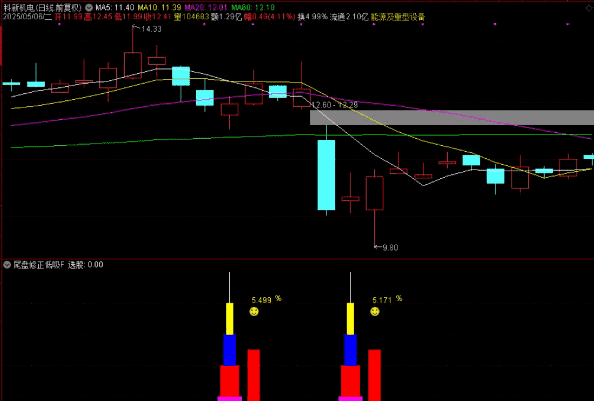Click the 5.171 % signal label
This screenshot has width=594, height=401.
[387, 300]
